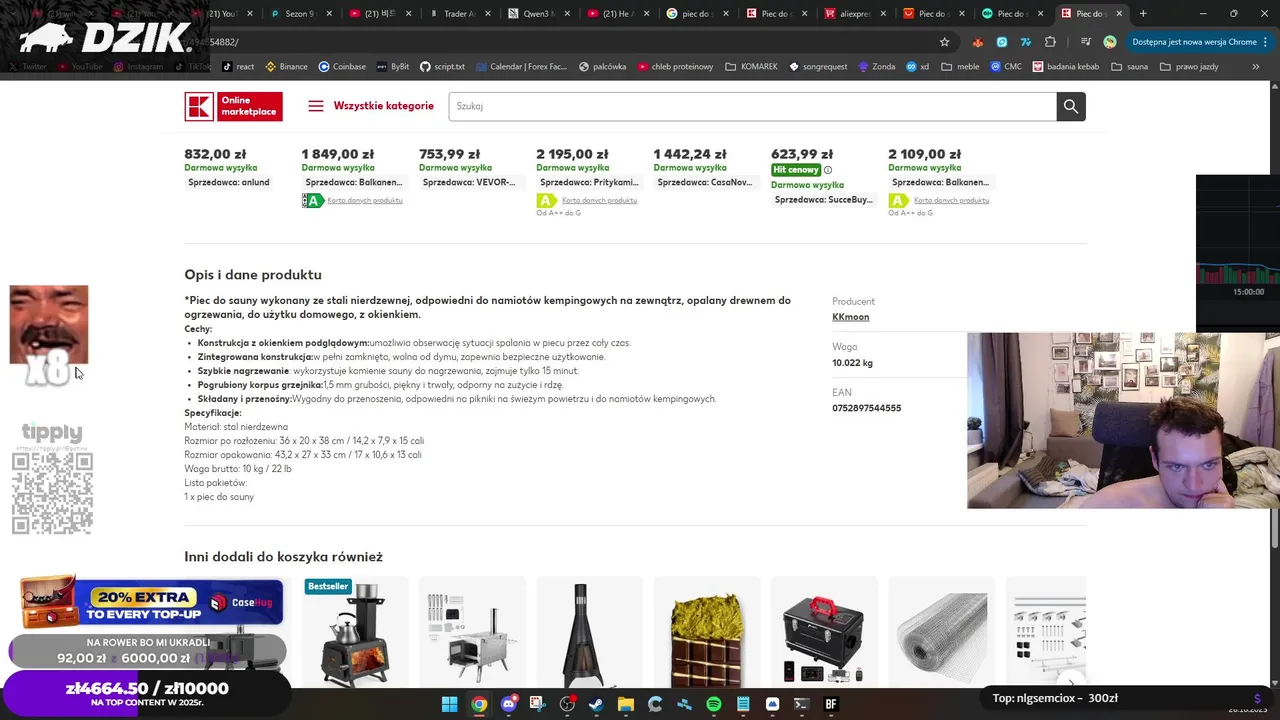
Task: Open the songrequest bookmark
Action: coord(818,67)
